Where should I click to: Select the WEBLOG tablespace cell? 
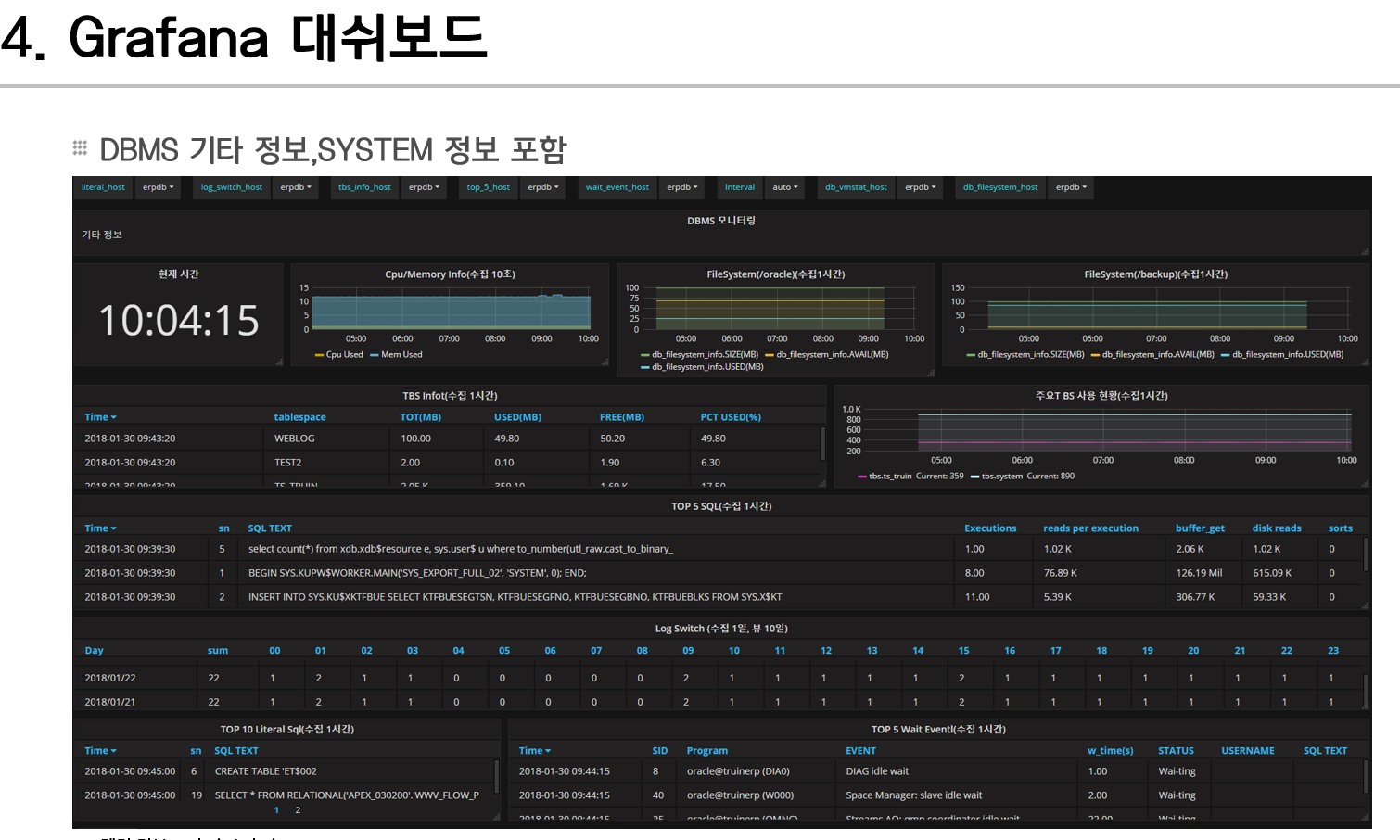click(x=294, y=439)
